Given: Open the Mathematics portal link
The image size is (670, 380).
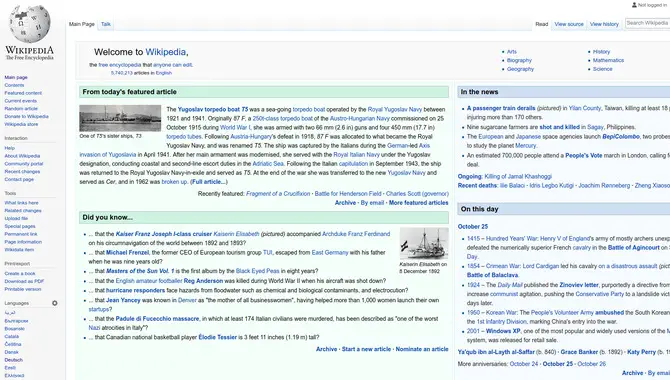Looking at the screenshot, I should (x=608, y=60).
